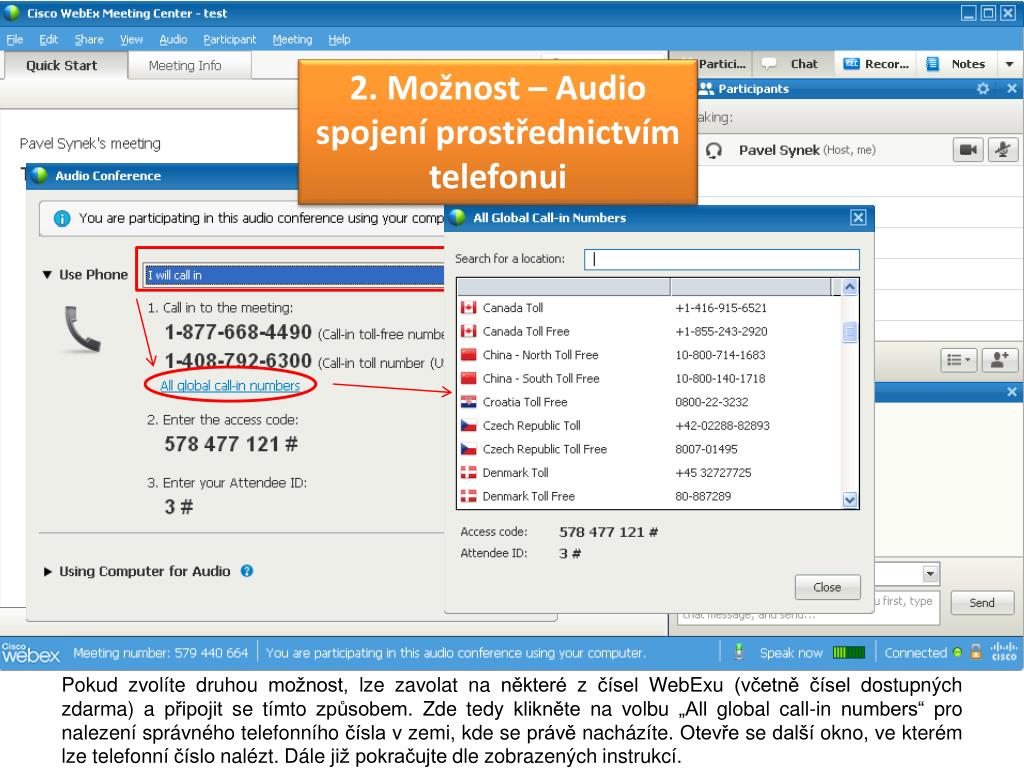This screenshot has height=768, width=1024.
Task: Click the lock icon in status bar
Action: point(976,652)
